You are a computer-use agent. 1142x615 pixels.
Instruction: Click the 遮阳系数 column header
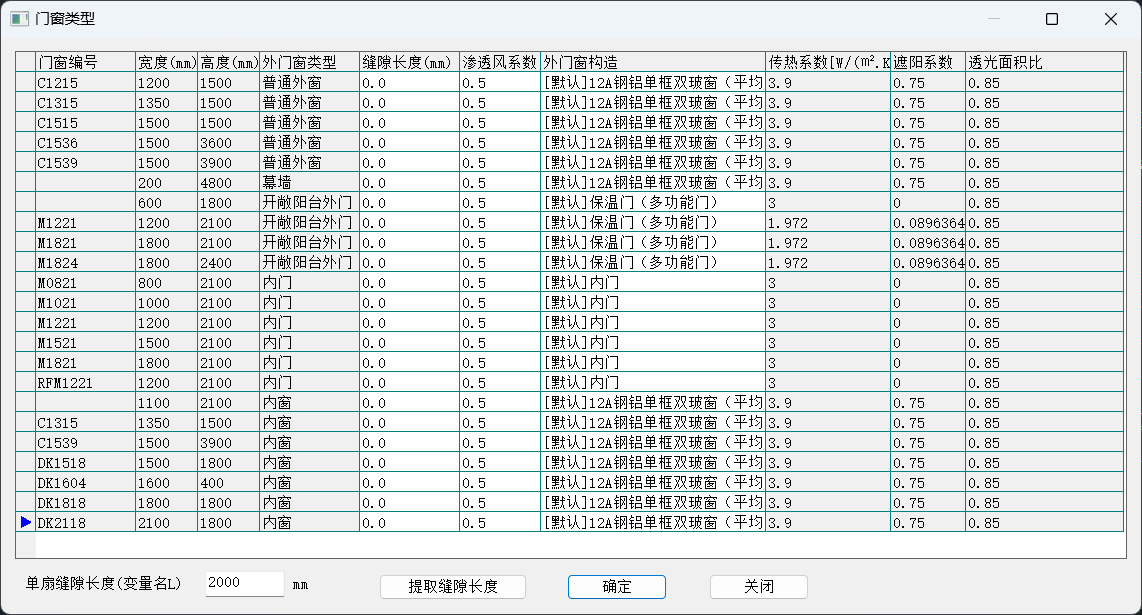(x=927, y=62)
